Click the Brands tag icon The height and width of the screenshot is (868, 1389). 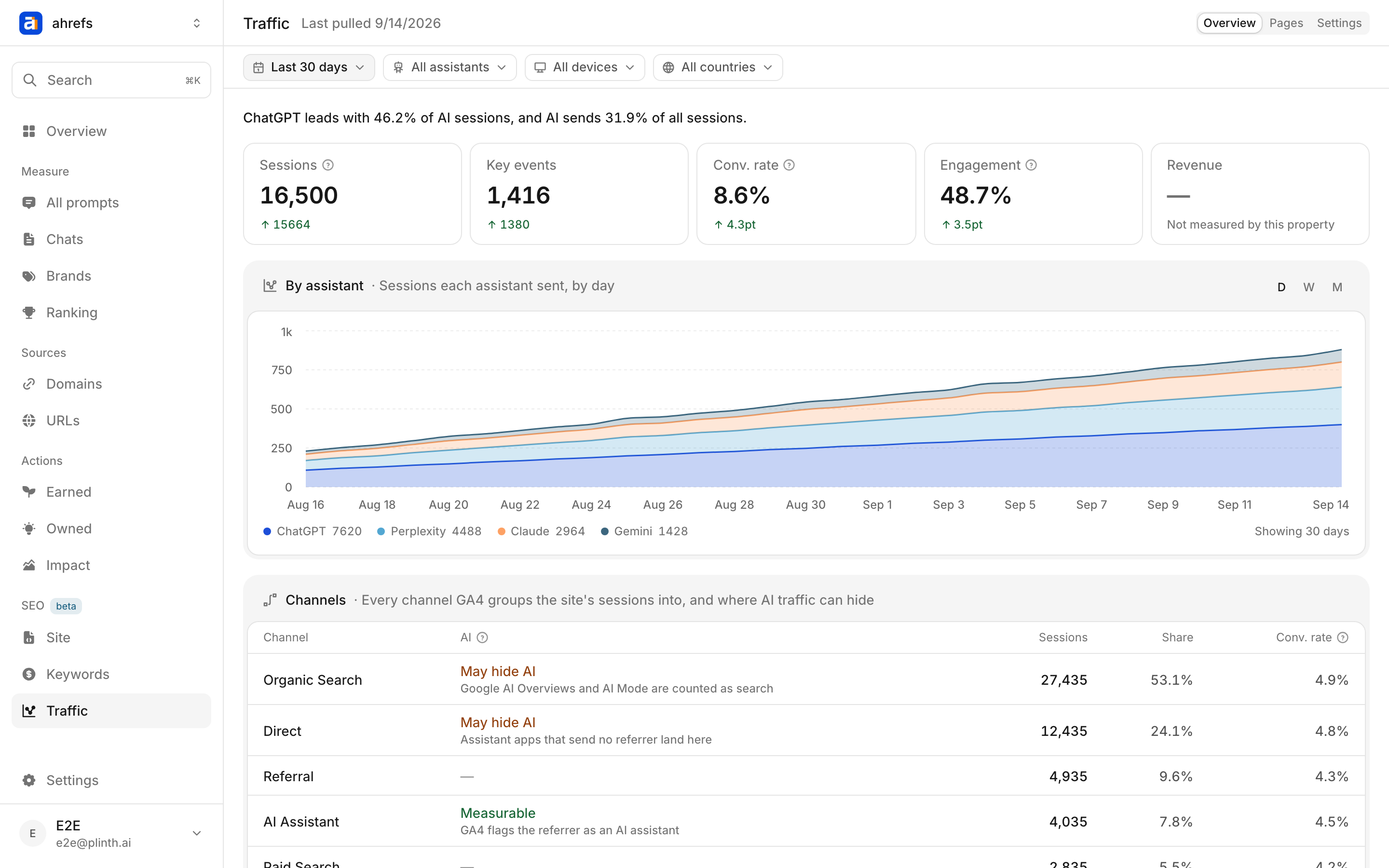(29, 276)
